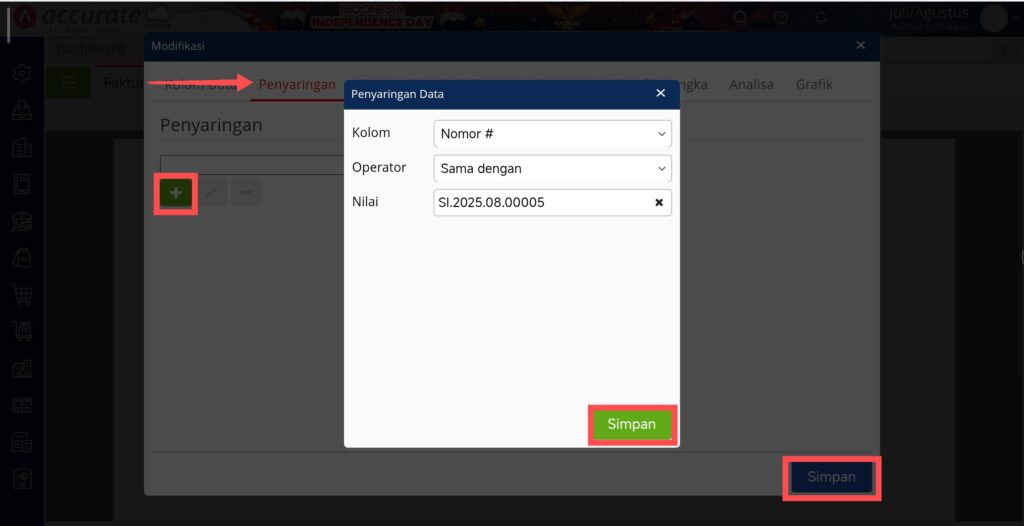The height and width of the screenshot is (526, 1024).
Task: Open the shopping cart sidebar icon
Action: [x=22, y=295]
